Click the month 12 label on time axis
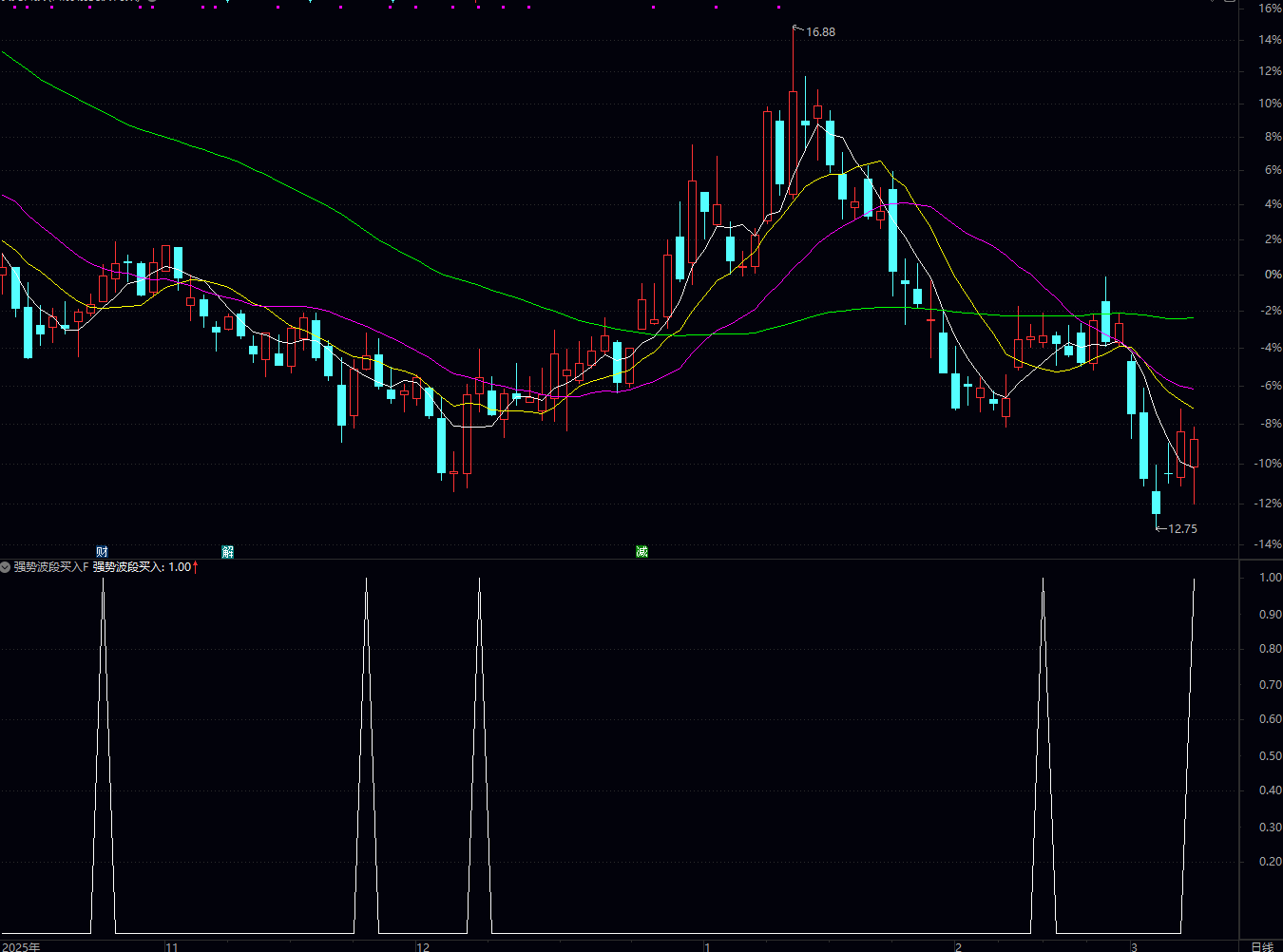This screenshot has height=952, width=1283. (x=423, y=946)
